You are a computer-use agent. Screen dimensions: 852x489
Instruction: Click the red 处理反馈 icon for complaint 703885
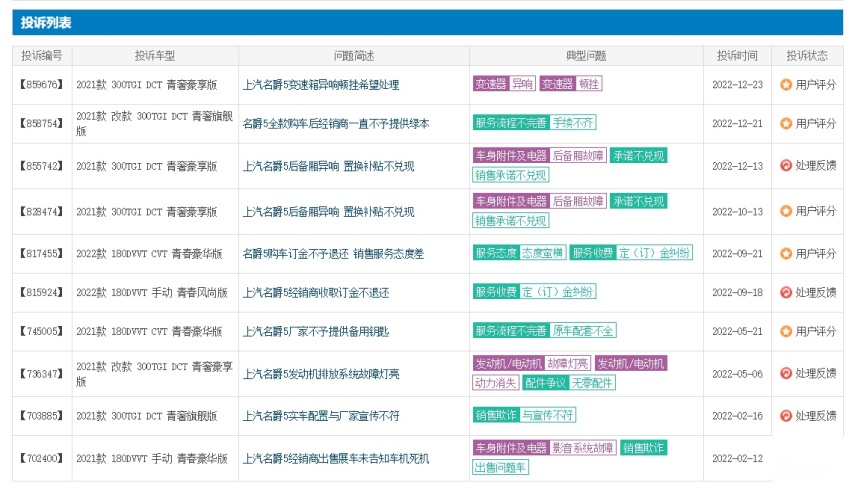786,416
